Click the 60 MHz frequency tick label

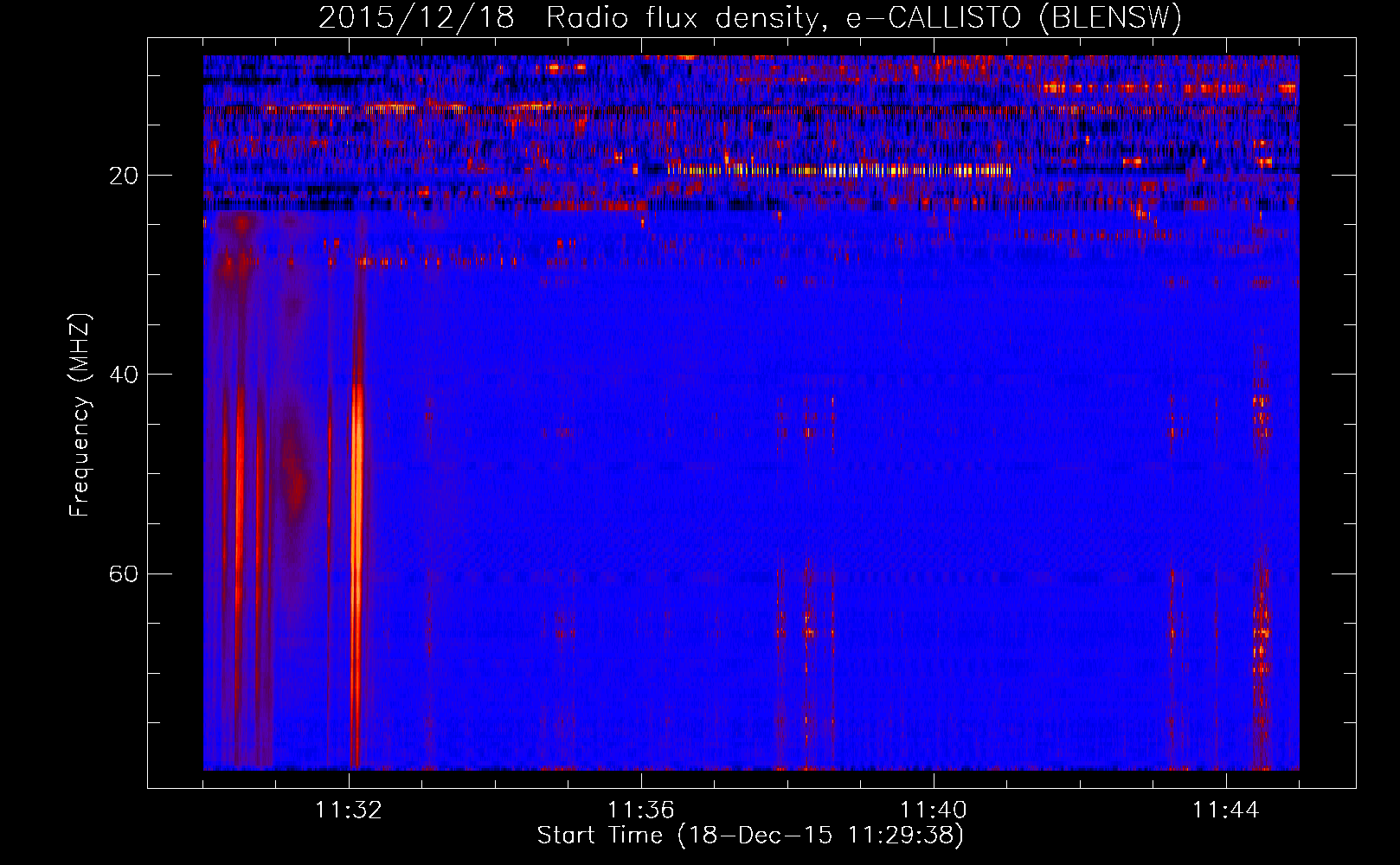coord(123,573)
